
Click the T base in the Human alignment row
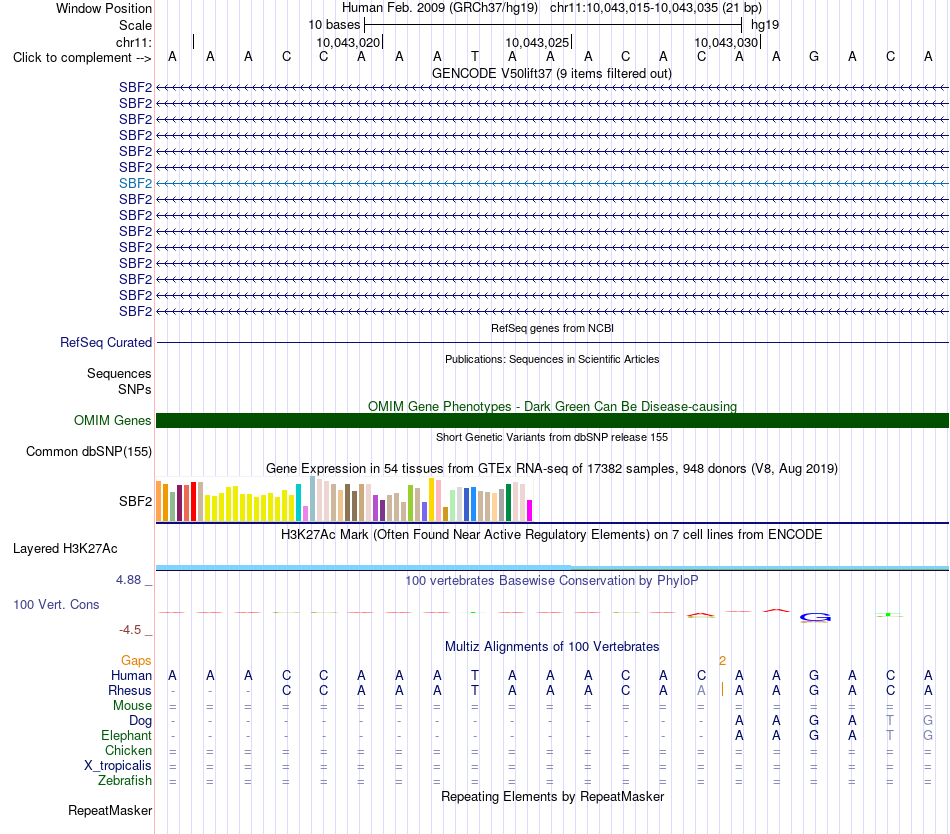click(474, 675)
